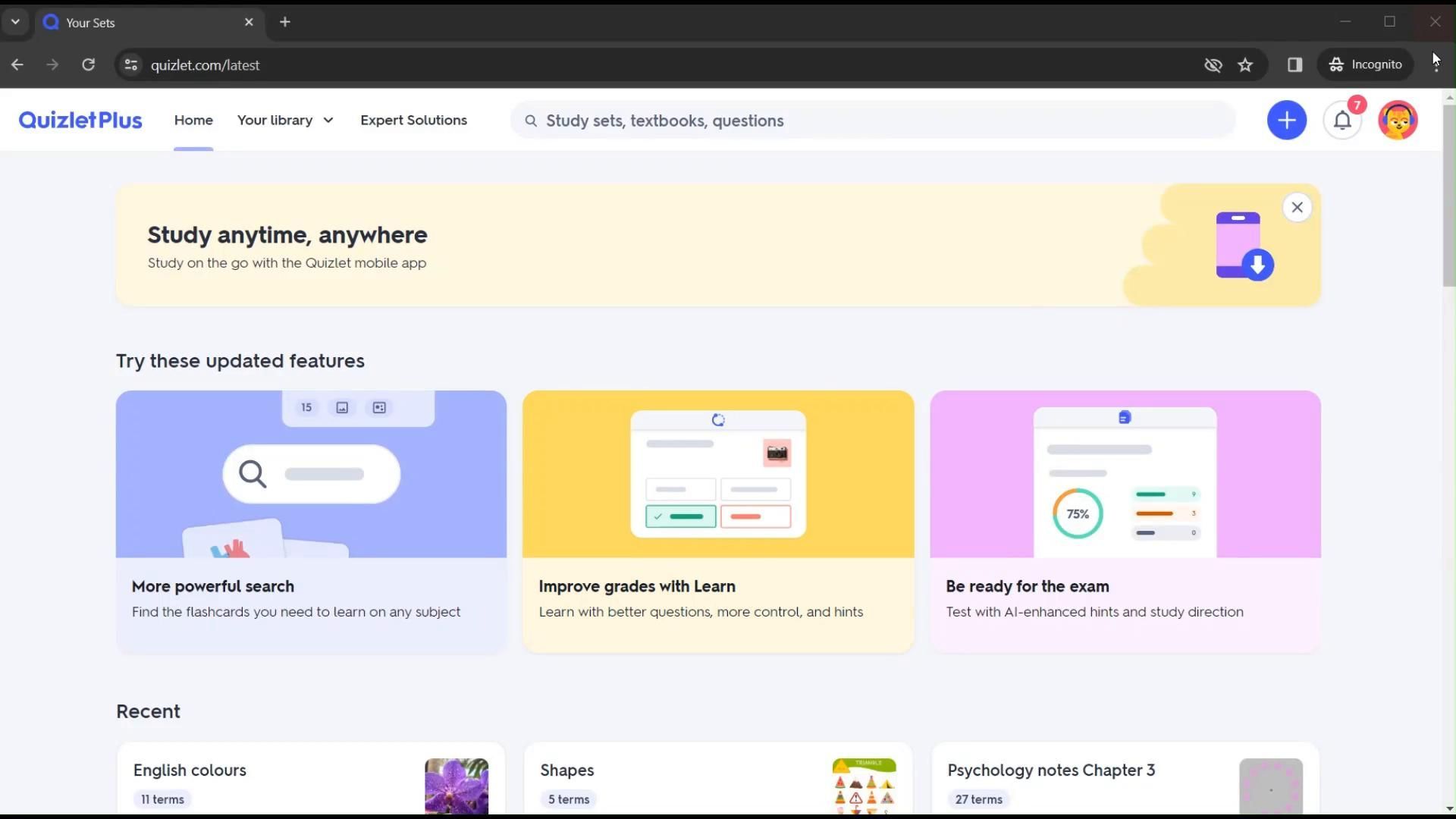Go to the Home tab
The image size is (1456, 819).
[x=193, y=121]
